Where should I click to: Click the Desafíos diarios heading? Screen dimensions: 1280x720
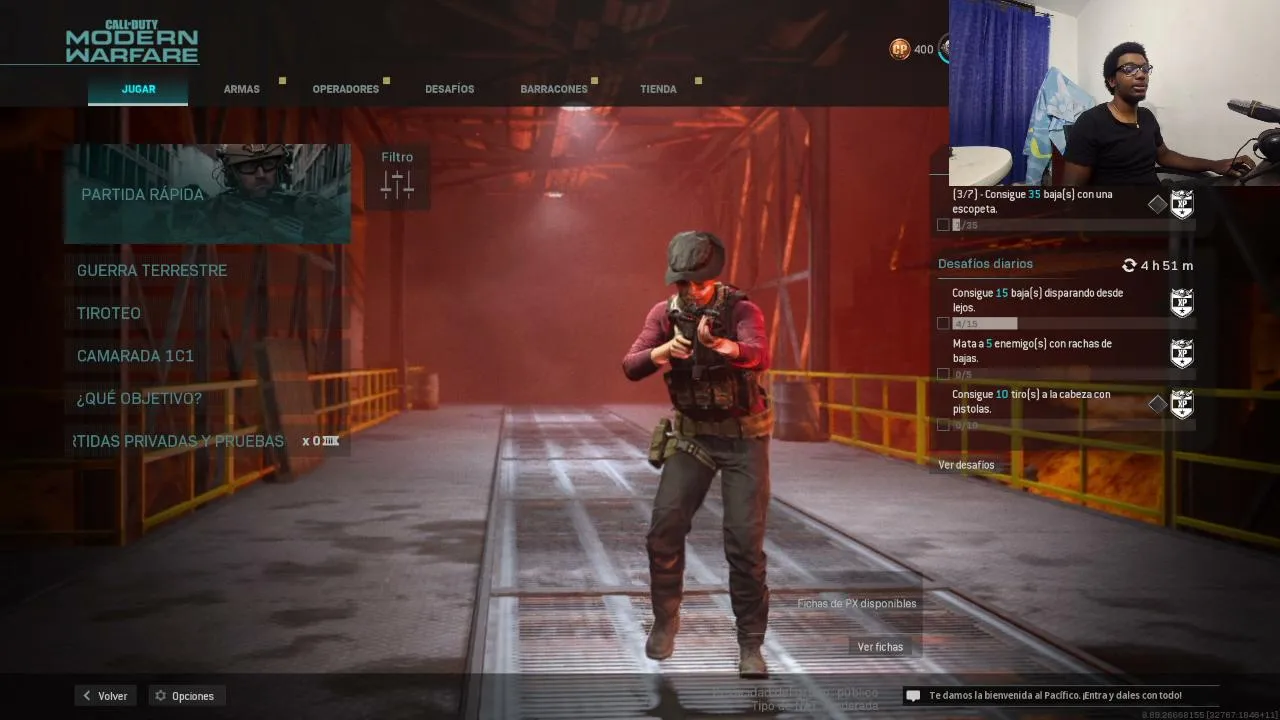point(985,264)
